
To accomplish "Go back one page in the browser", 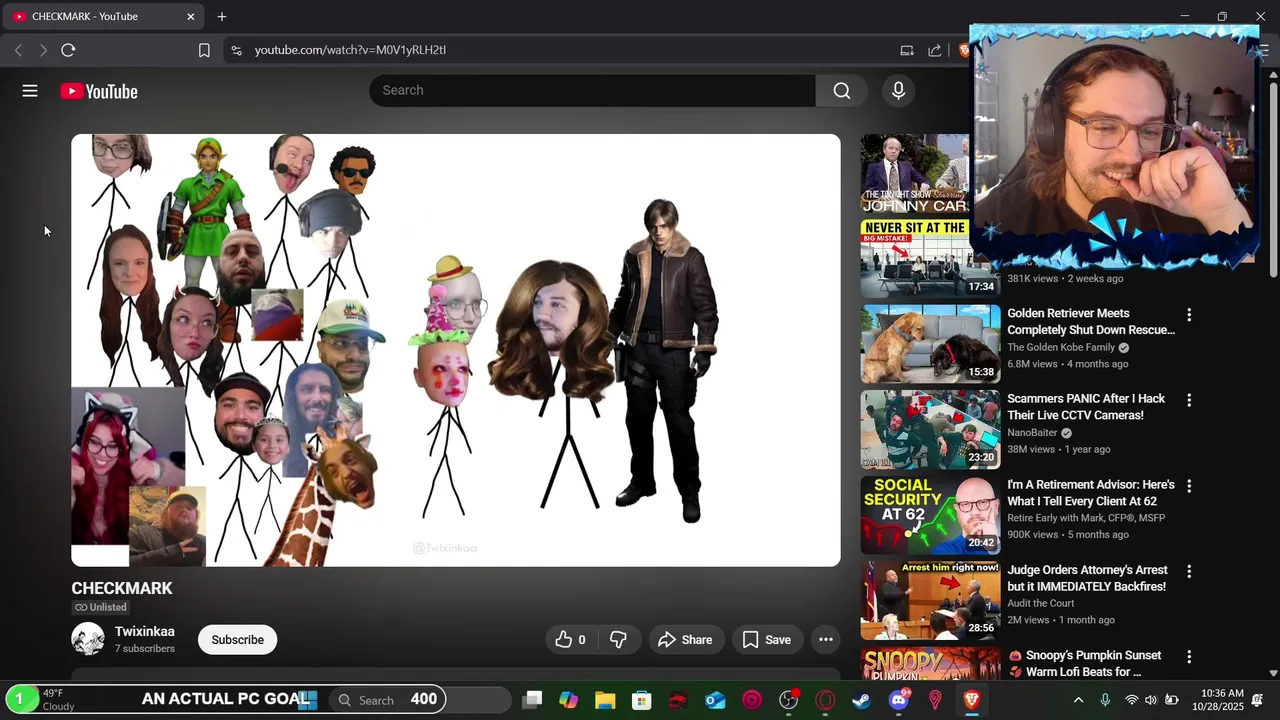I will [x=18, y=50].
